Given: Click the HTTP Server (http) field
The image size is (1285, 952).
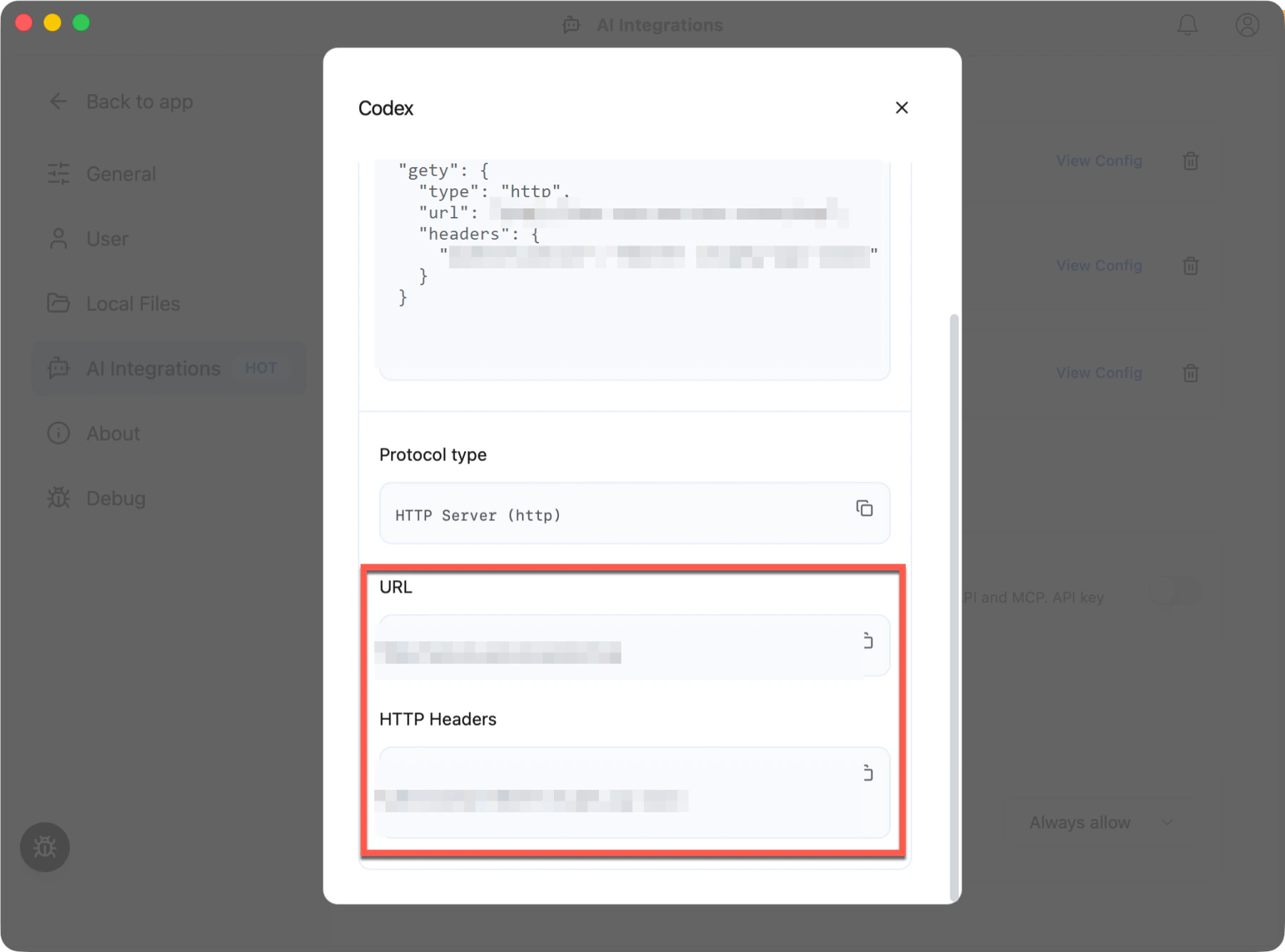Looking at the screenshot, I should point(635,514).
